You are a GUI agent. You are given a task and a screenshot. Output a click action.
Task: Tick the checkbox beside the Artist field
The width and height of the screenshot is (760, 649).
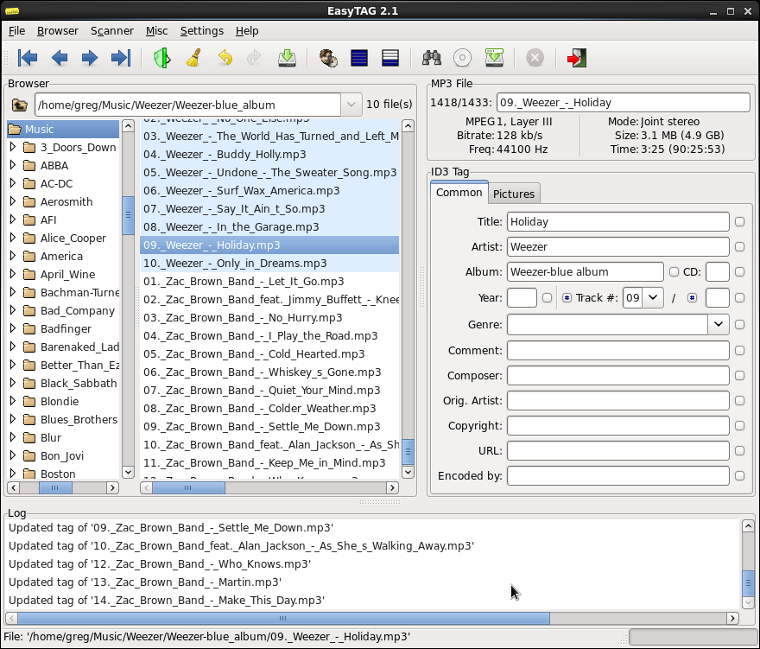(x=740, y=247)
